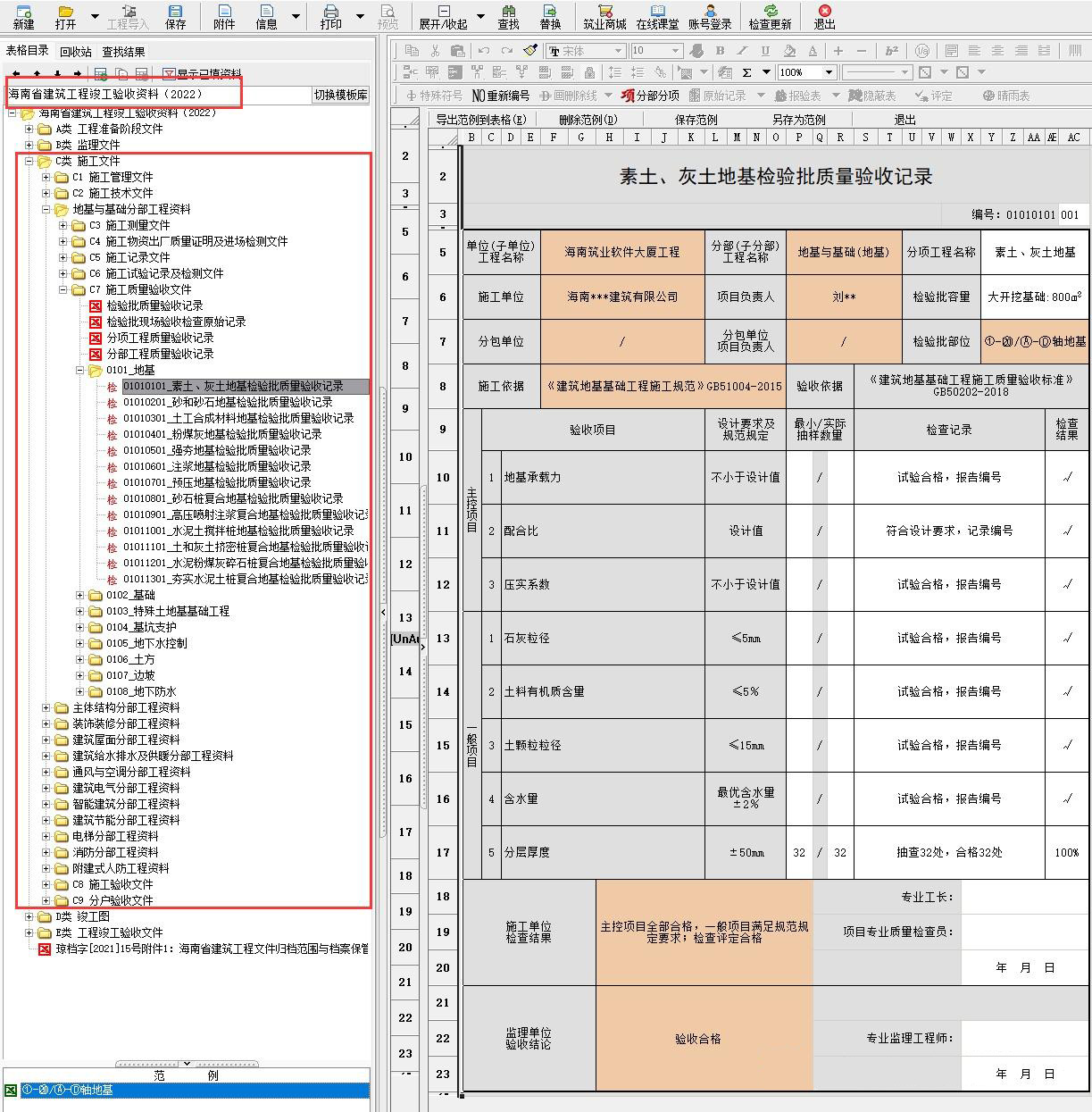Switch to 查找结果 tab
Viewport: 1092px width, 1112px height.
[123, 52]
